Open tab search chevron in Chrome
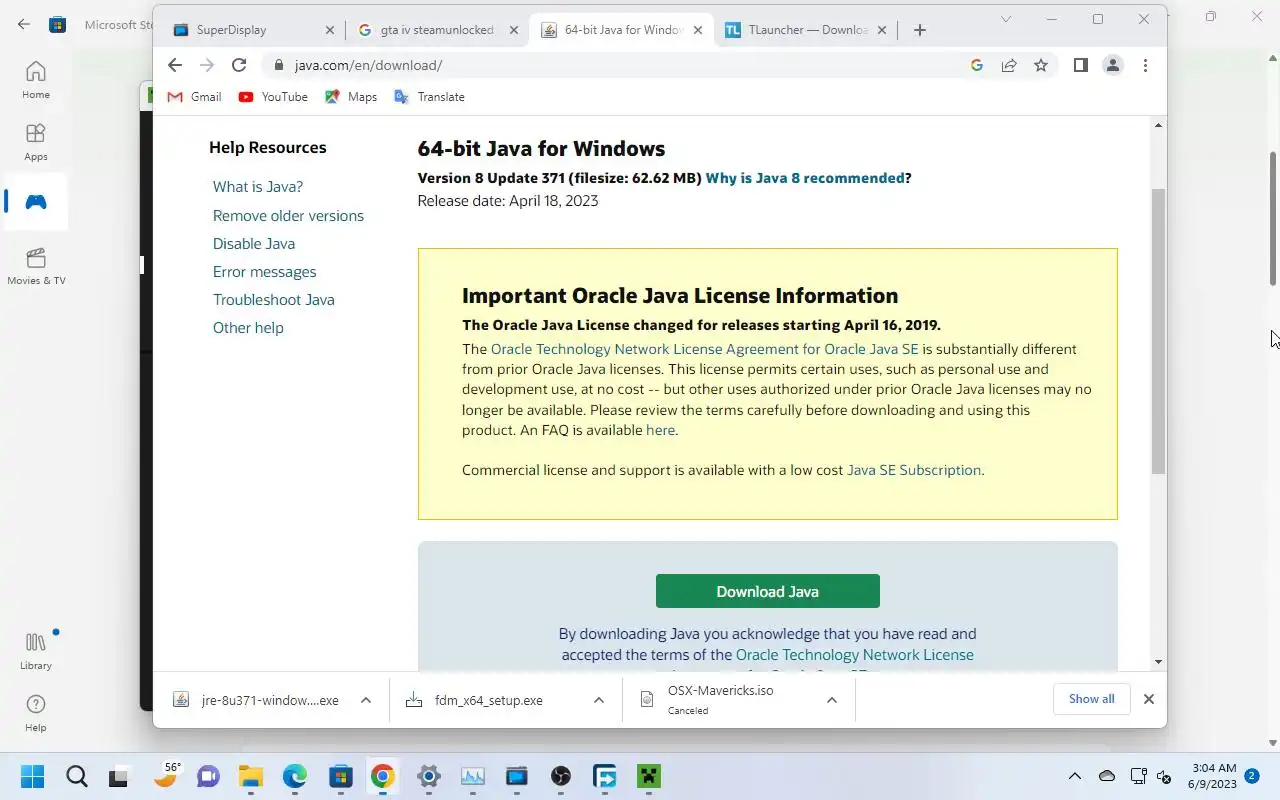 point(1006,19)
